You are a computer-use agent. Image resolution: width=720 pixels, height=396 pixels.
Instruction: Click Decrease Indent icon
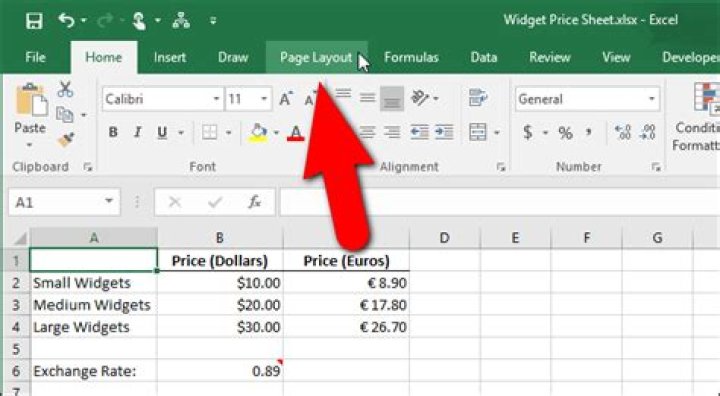click(419, 133)
